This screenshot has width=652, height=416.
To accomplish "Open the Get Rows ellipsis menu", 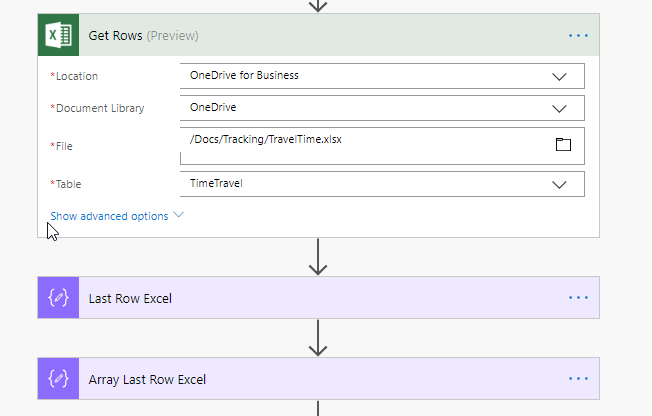I will point(578,35).
